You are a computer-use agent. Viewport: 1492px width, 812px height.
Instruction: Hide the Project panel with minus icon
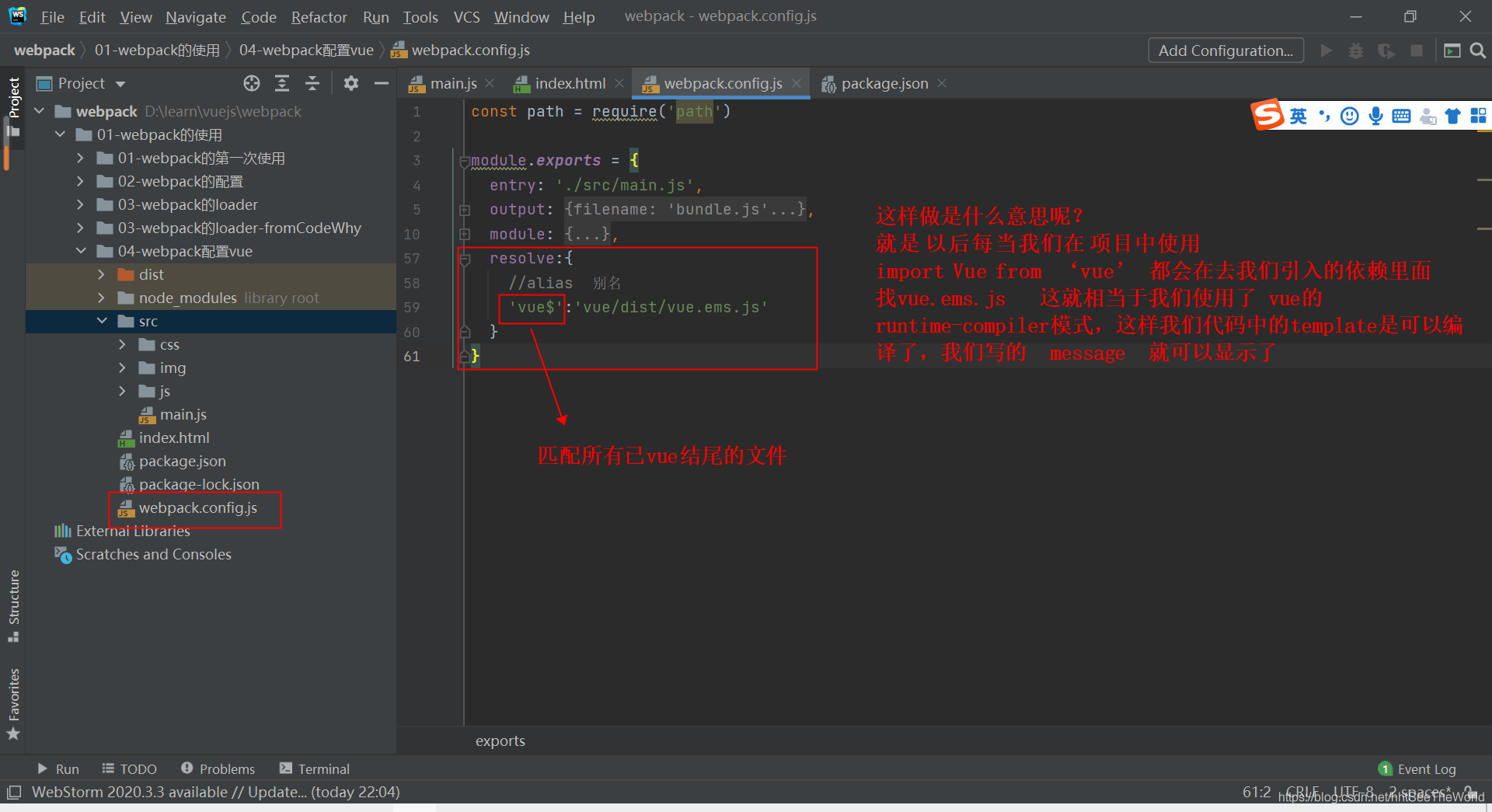click(x=382, y=83)
